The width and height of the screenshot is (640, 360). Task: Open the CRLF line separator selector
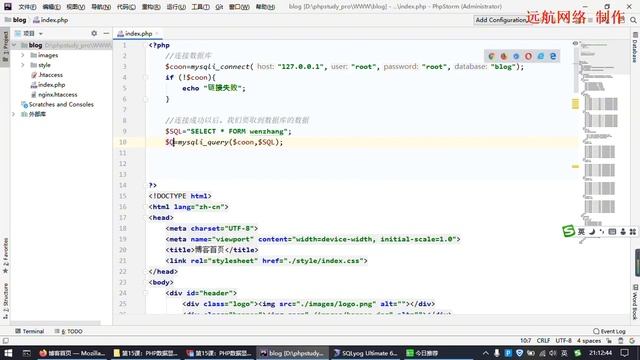click(x=543, y=340)
